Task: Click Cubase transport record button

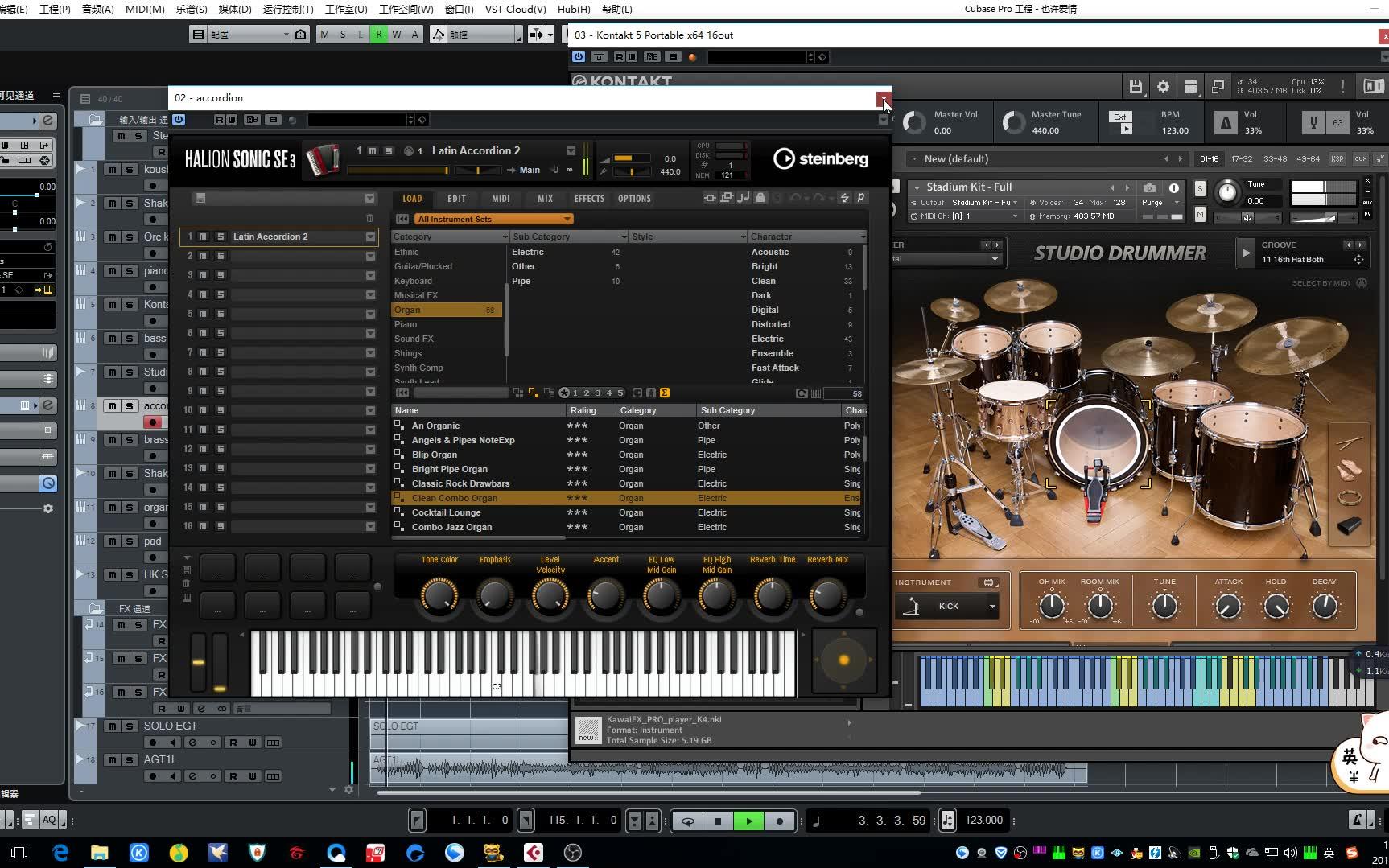Action: [779, 821]
